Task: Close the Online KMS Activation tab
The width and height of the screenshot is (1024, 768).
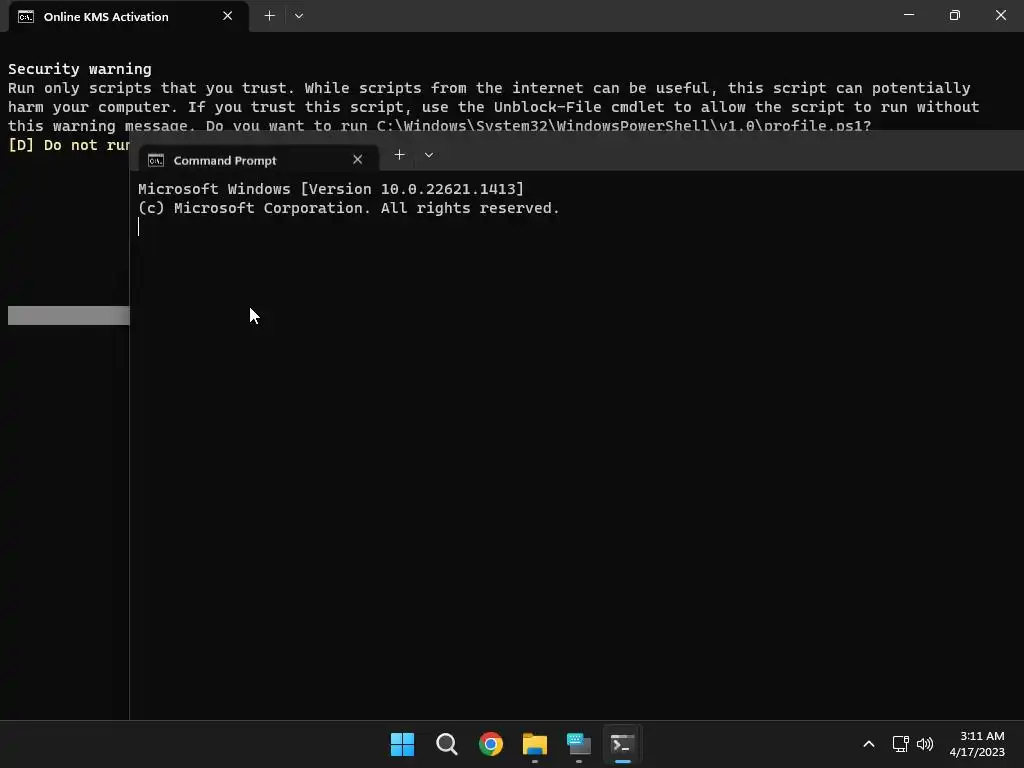Action: (x=227, y=16)
